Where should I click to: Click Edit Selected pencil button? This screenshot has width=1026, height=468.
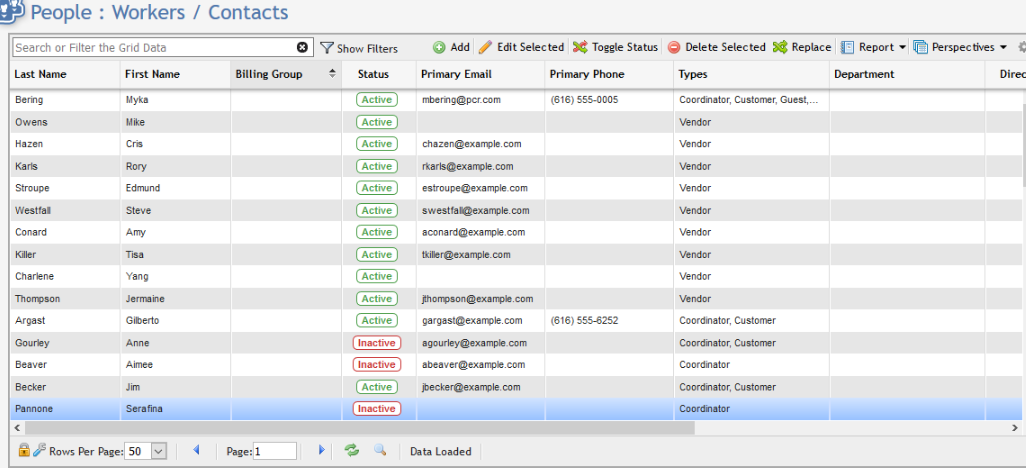coord(521,47)
